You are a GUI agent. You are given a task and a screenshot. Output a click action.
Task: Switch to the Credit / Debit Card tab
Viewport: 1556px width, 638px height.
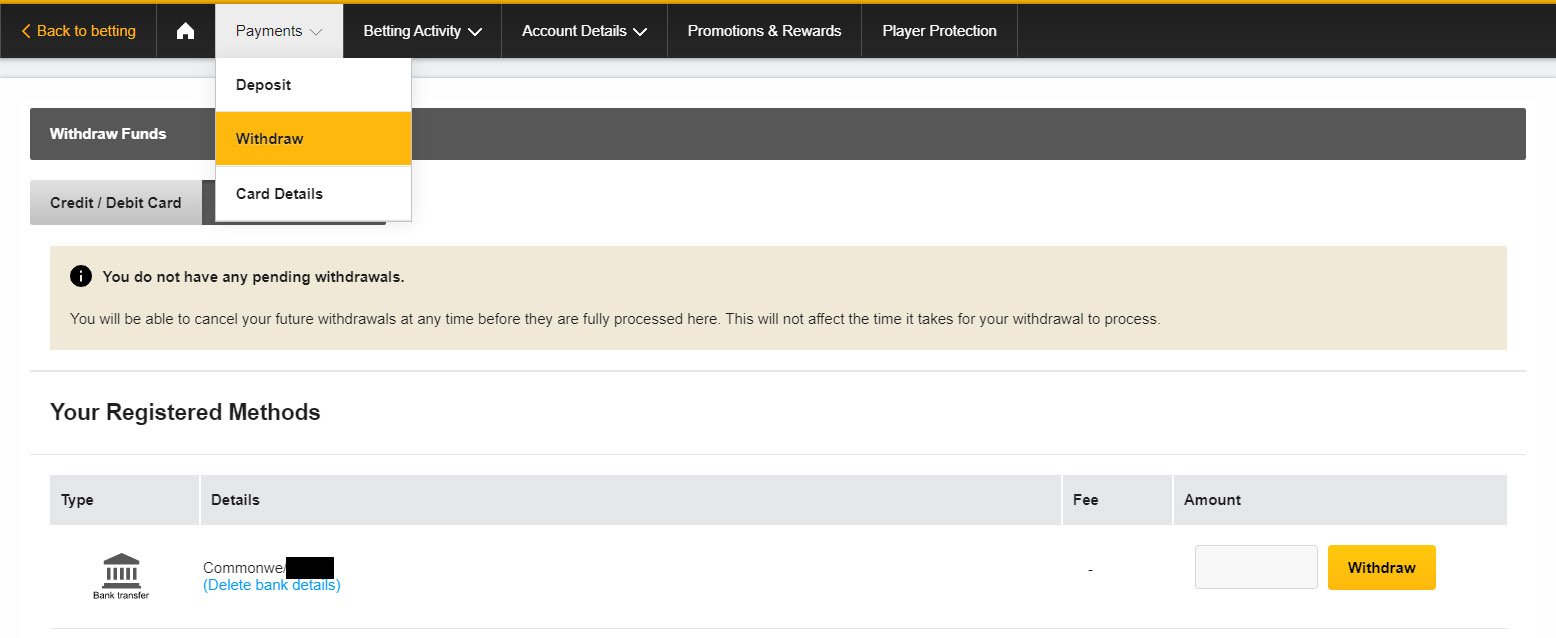point(115,202)
